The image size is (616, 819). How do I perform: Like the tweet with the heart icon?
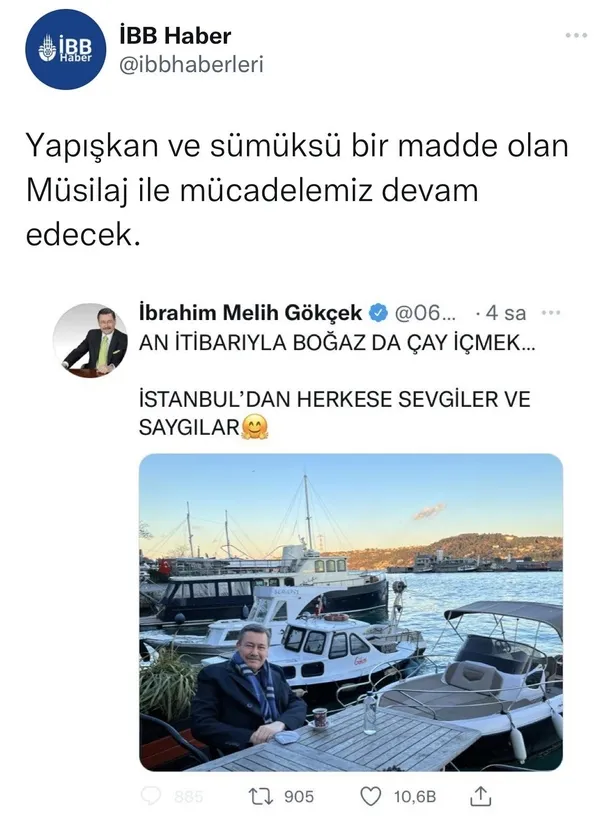371,797
